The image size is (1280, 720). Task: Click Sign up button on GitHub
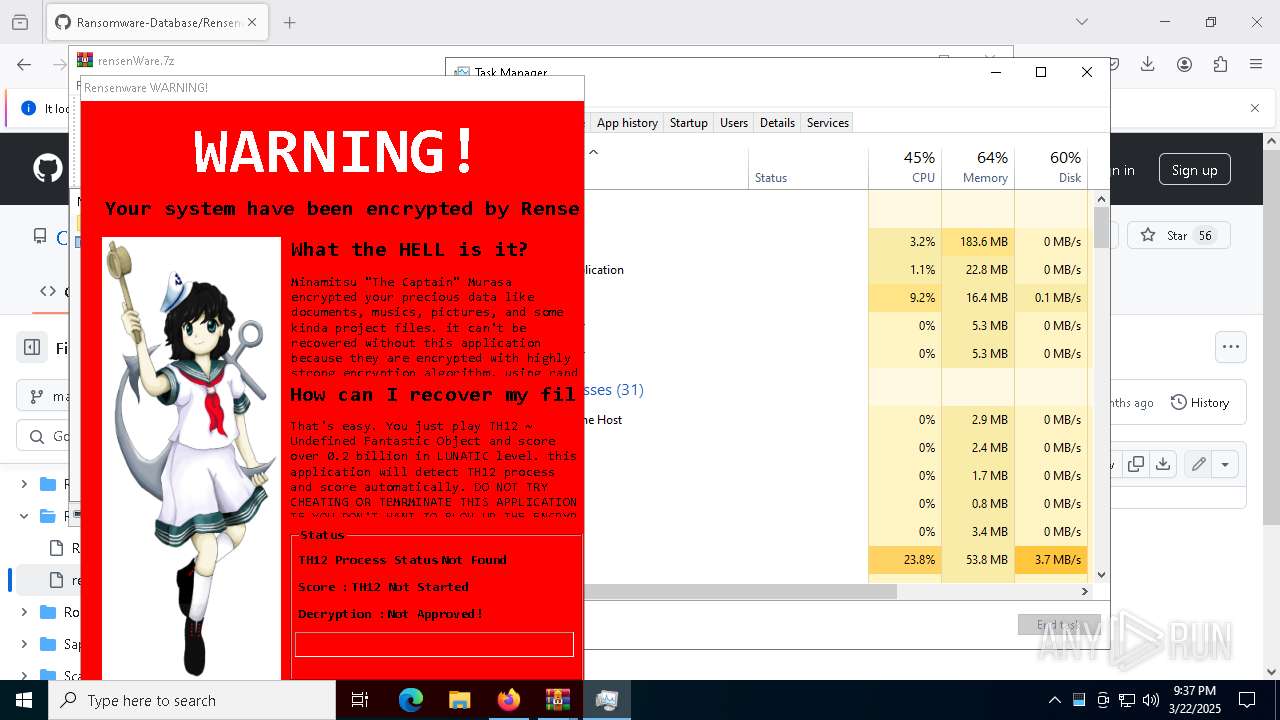pos(1194,170)
